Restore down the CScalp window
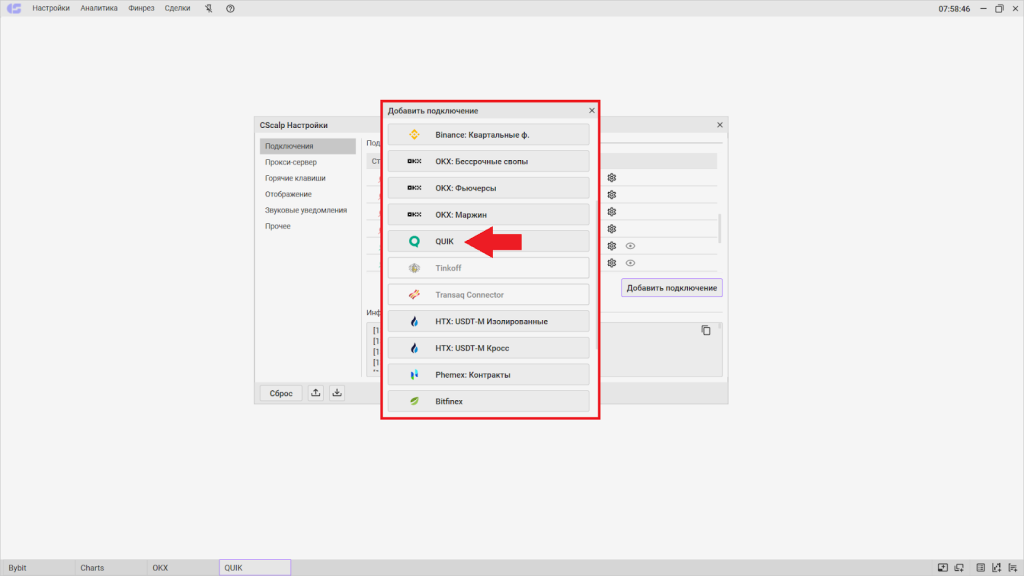 click(999, 8)
